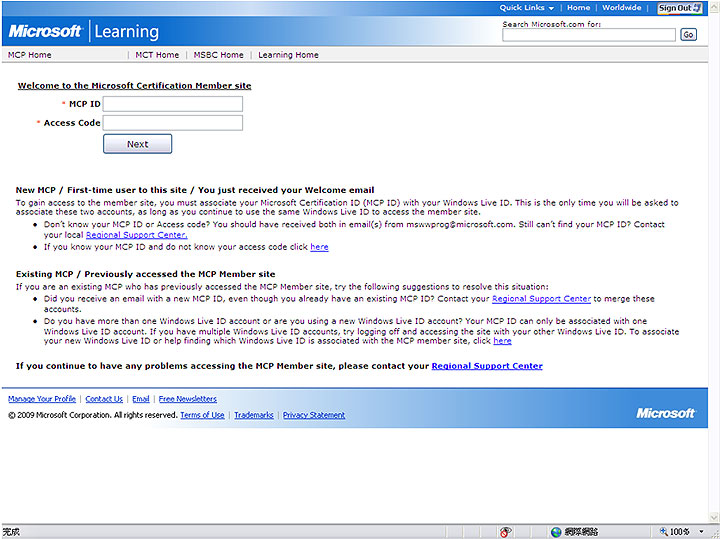Open the Worldwide link in top bar
The height and width of the screenshot is (539, 720).
pyautogui.click(x=621, y=8)
